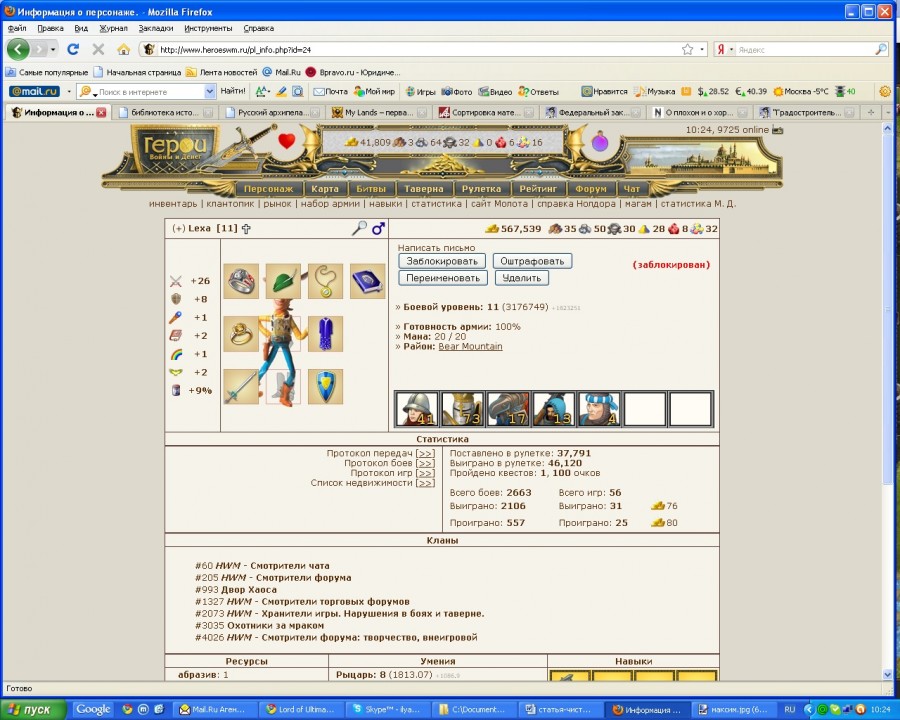900x720 pixels.
Task: Inspect the blue spellbook item
Action: (368, 281)
